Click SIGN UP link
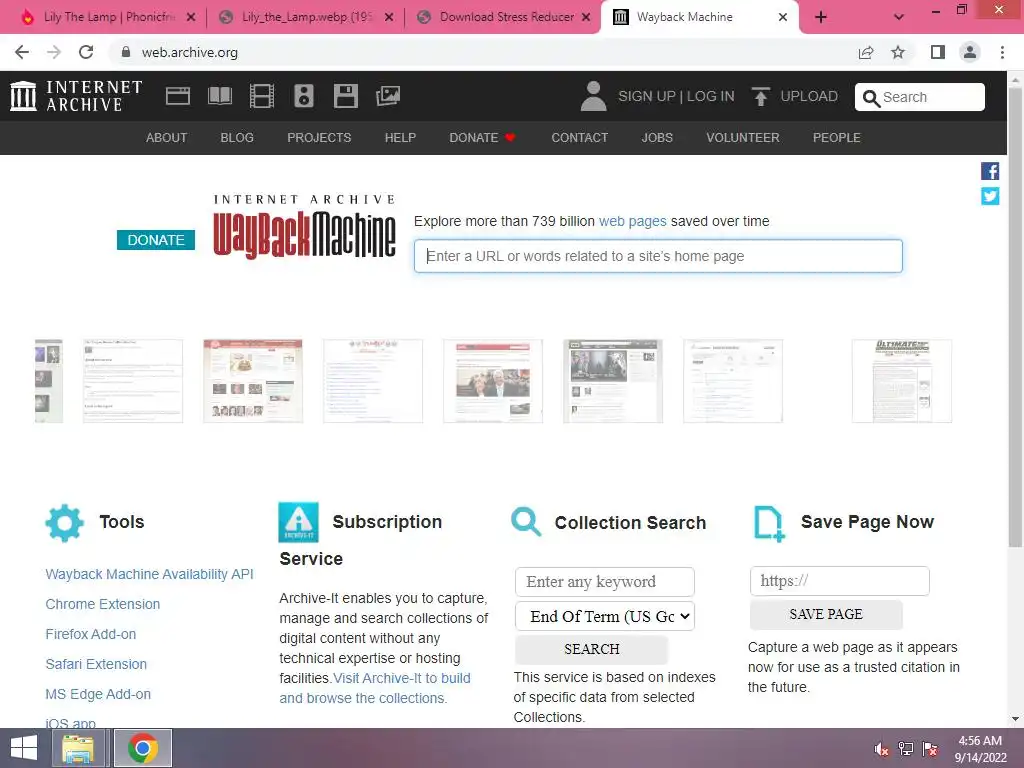The image size is (1024, 768). 647,96
